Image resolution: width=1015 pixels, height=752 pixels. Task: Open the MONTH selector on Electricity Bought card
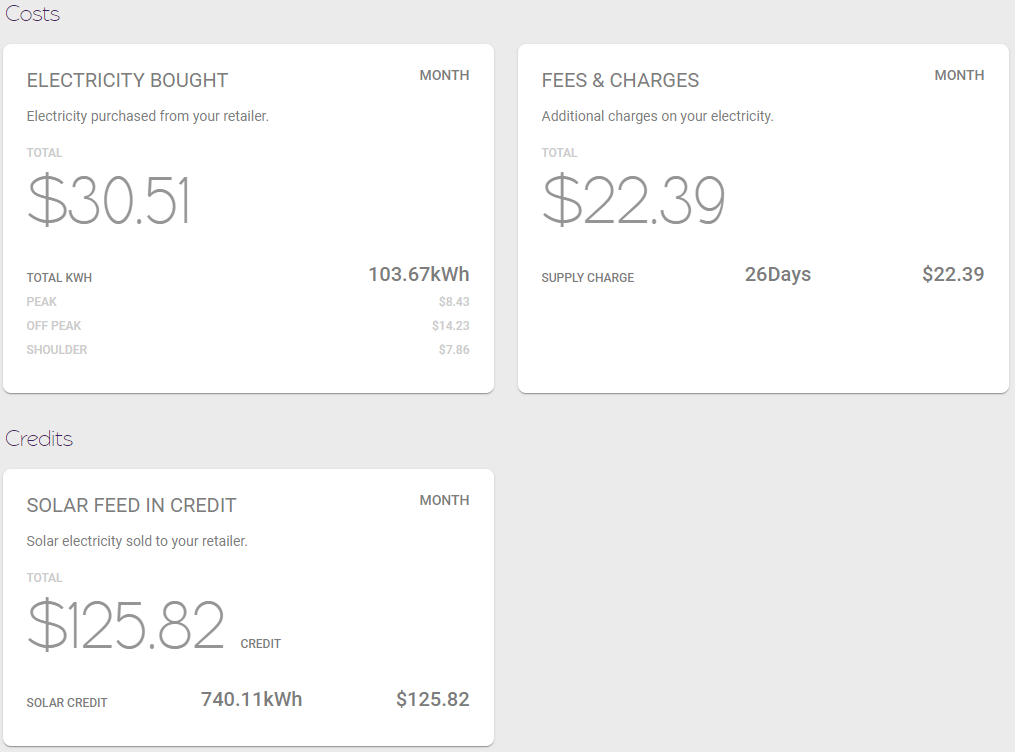pos(444,75)
